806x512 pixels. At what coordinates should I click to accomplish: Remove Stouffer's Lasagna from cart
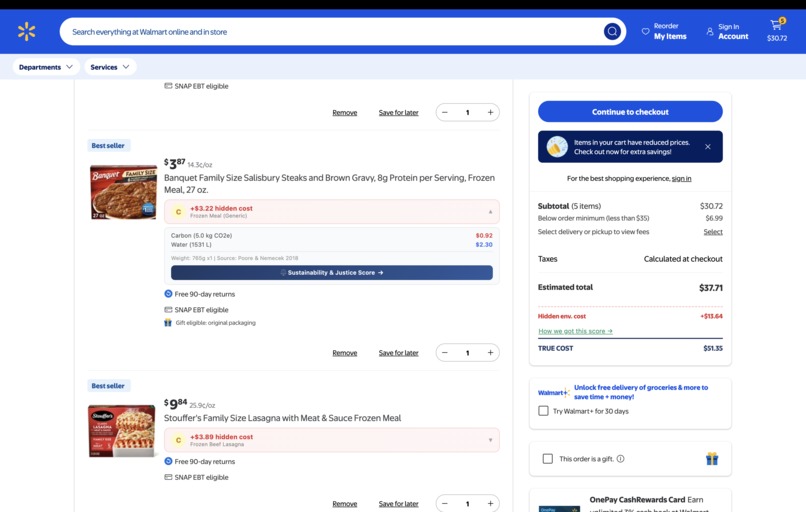344,504
